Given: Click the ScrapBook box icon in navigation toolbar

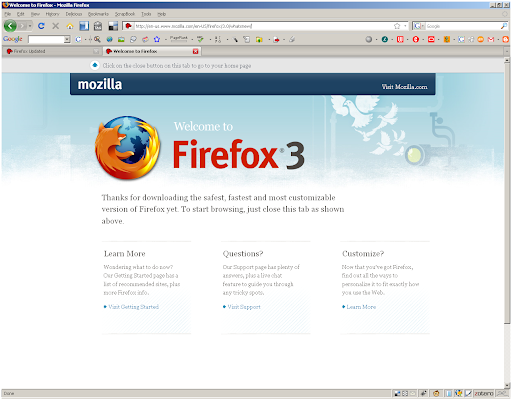Looking at the screenshot, I should click(98, 26).
